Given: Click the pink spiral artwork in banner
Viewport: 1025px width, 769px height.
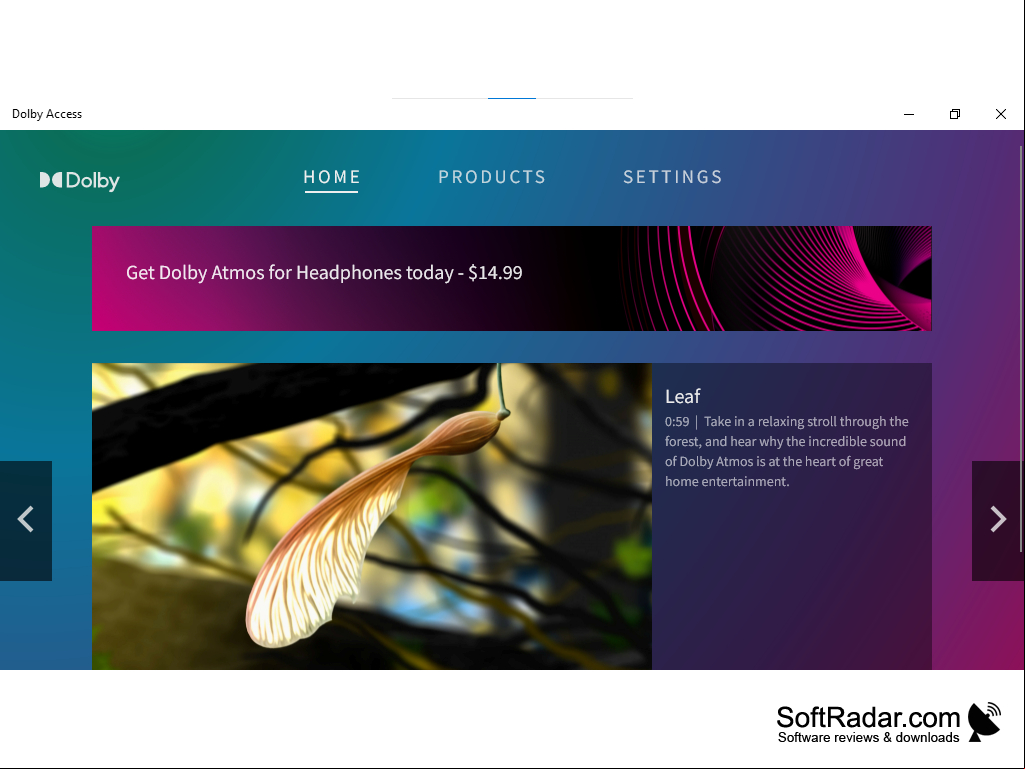Looking at the screenshot, I should point(777,279).
